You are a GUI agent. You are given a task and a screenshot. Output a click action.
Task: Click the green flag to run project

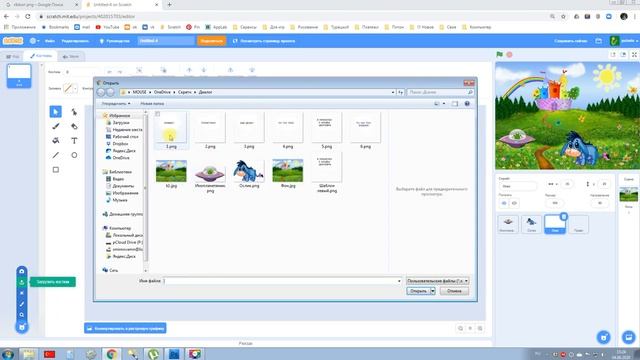click(500, 54)
